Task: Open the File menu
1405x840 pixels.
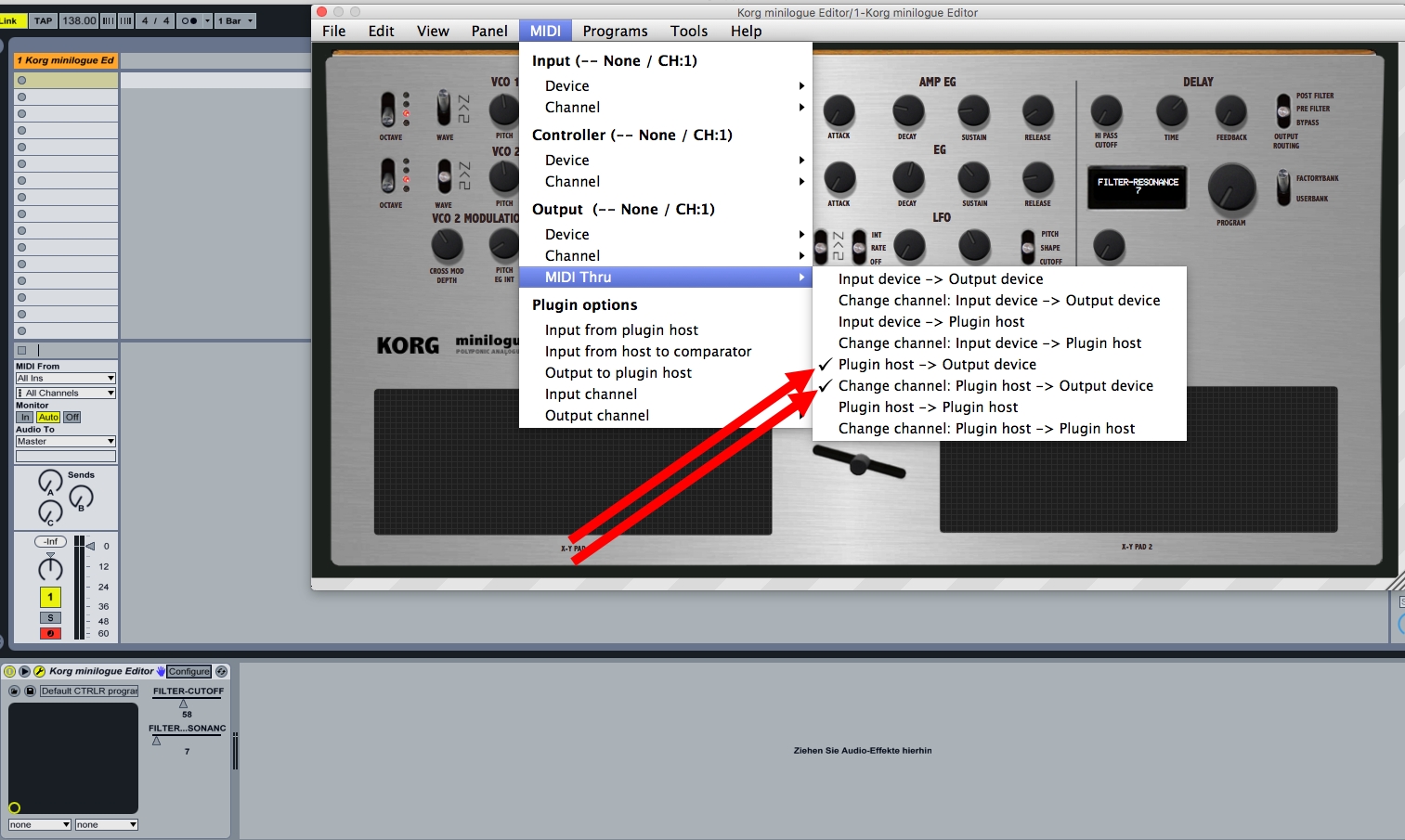Action: (x=334, y=31)
